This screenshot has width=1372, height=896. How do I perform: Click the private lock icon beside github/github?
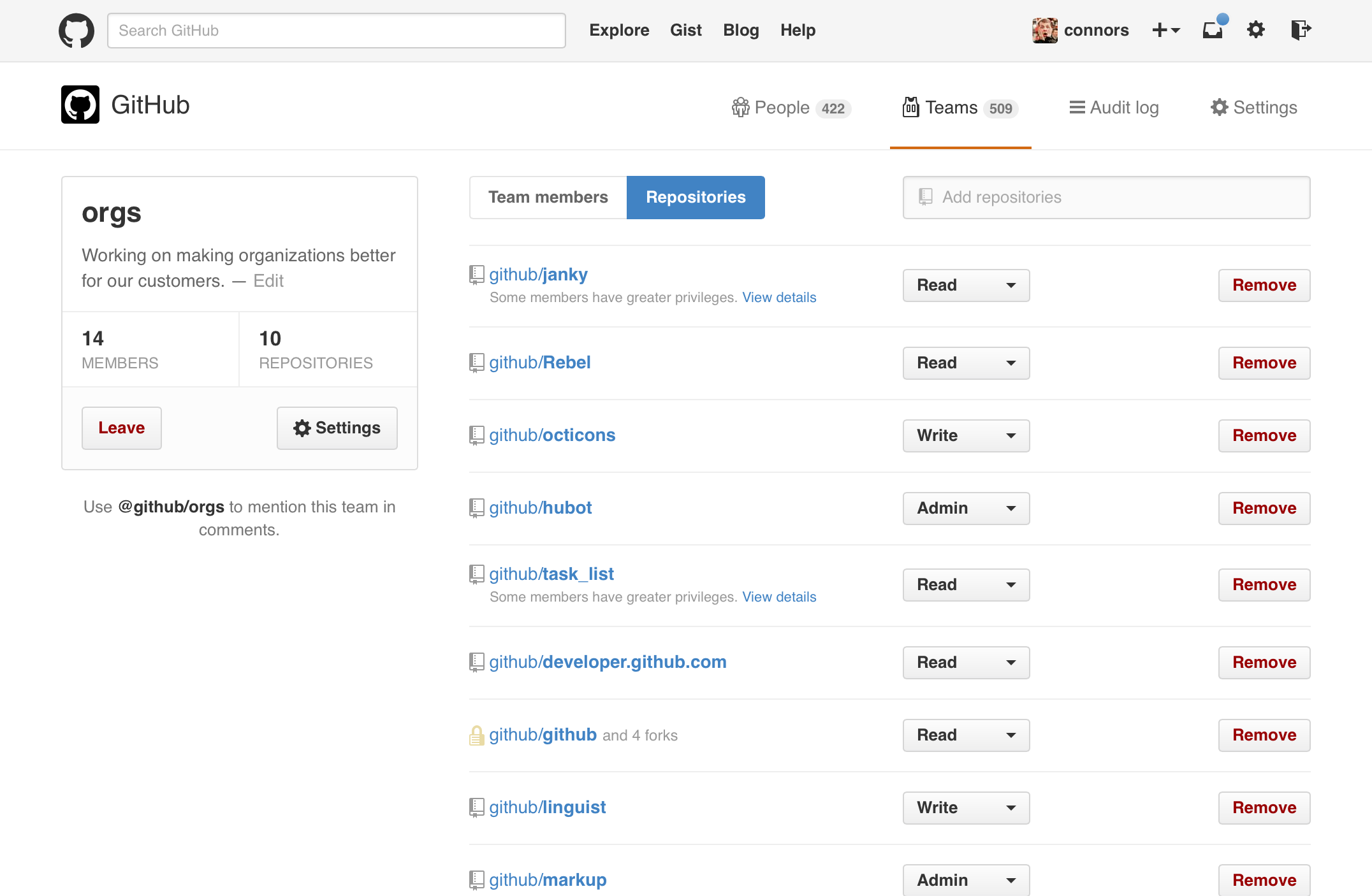pos(477,735)
